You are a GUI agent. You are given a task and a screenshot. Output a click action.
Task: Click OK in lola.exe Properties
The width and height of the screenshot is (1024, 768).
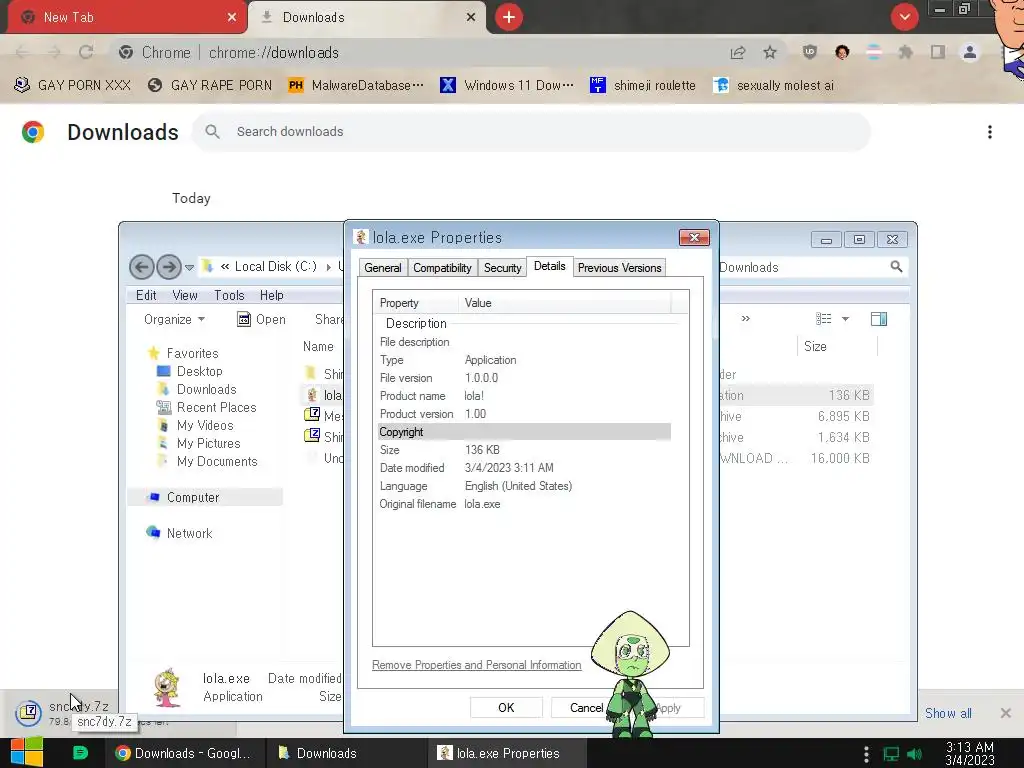[x=506, y=707]
